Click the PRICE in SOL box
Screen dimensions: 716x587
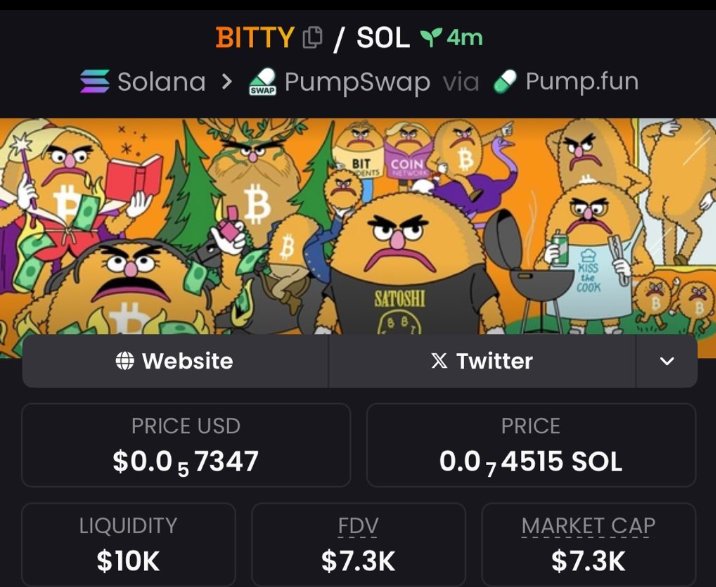[x=531, y=445]
